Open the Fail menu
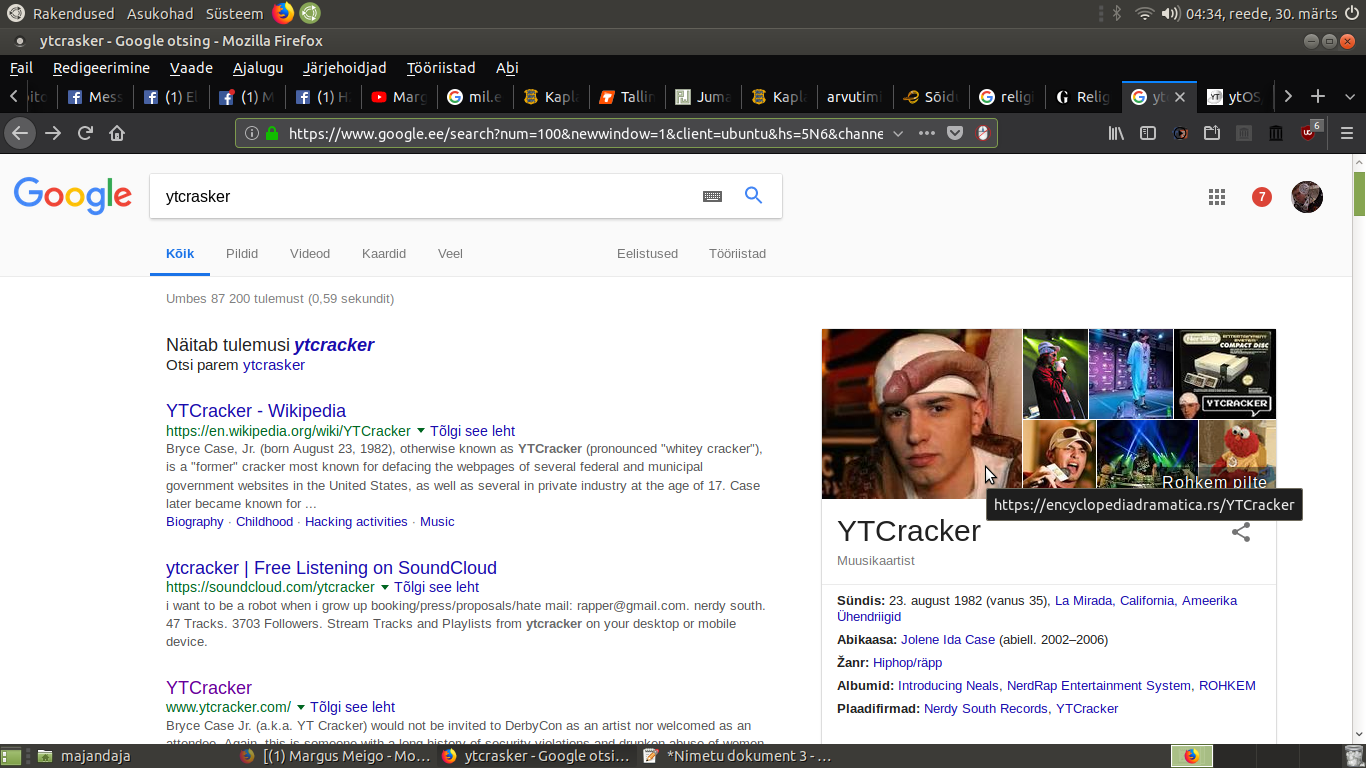1366x768 pixels. pos(21,68)
